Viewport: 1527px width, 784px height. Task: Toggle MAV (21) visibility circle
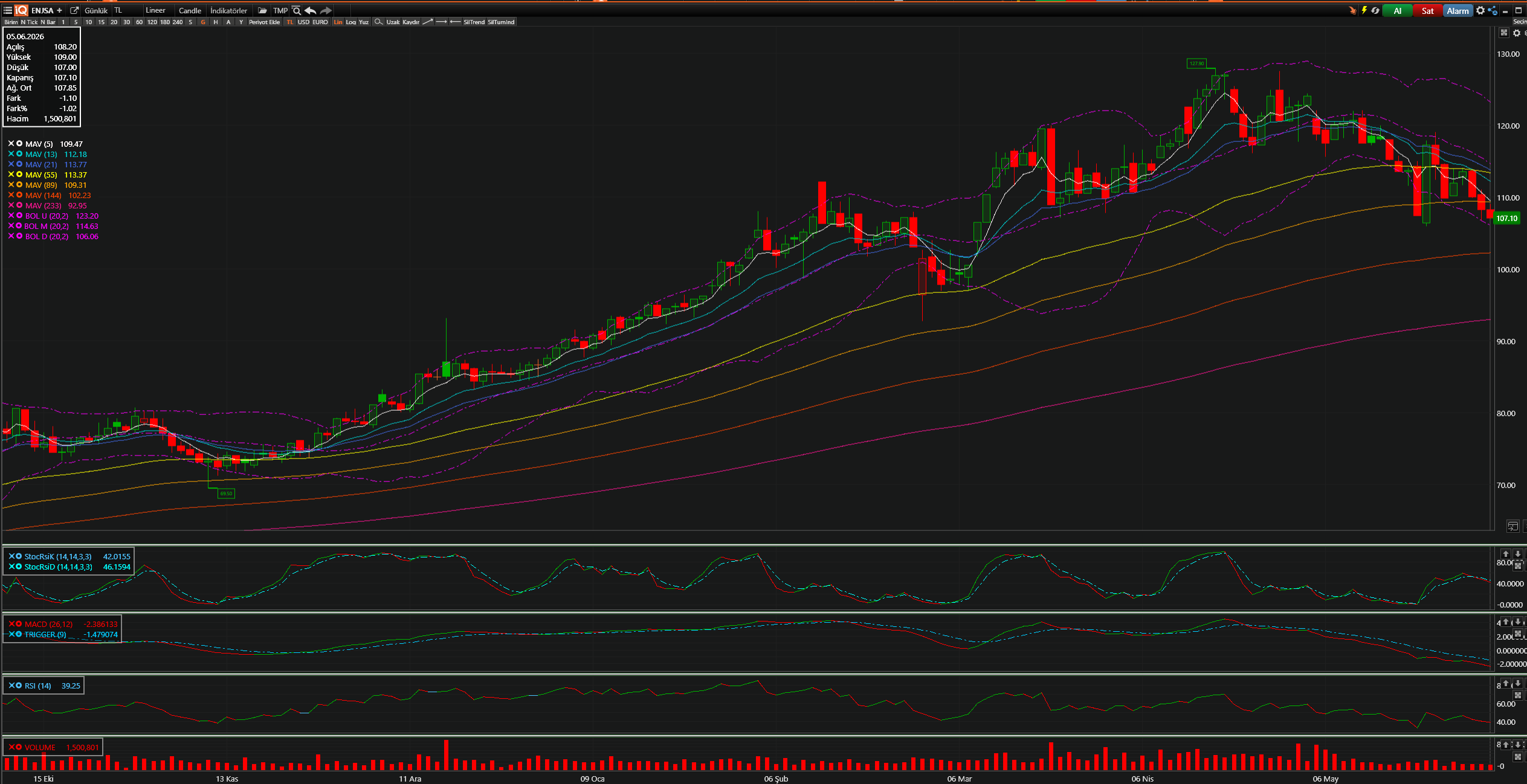click(19, 164)
